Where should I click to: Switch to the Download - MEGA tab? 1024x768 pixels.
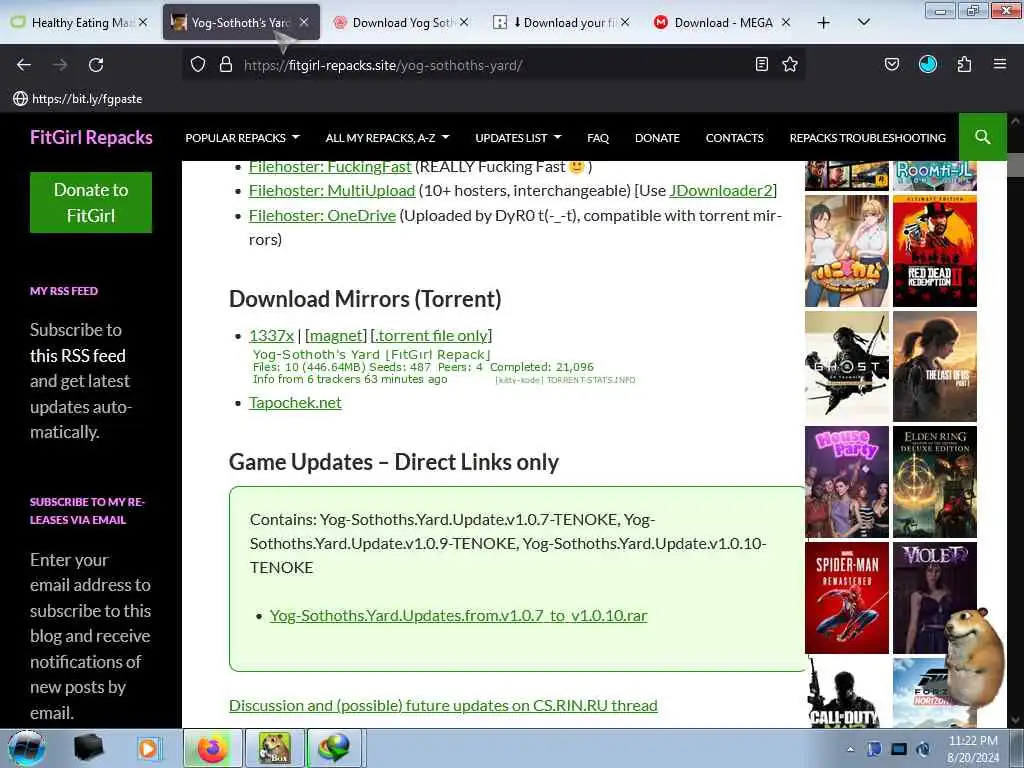point(722,23)
